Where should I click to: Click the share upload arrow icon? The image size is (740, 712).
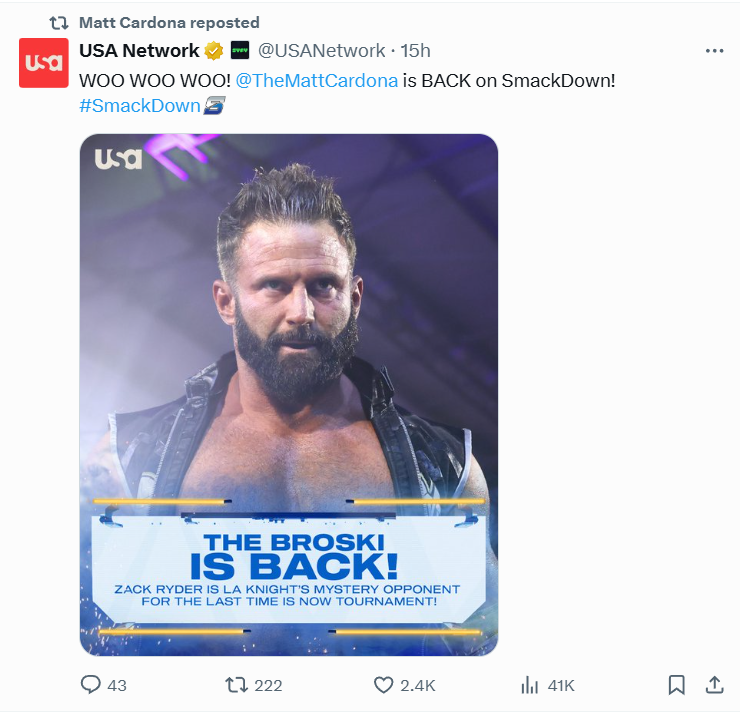(x=714, y=685)
